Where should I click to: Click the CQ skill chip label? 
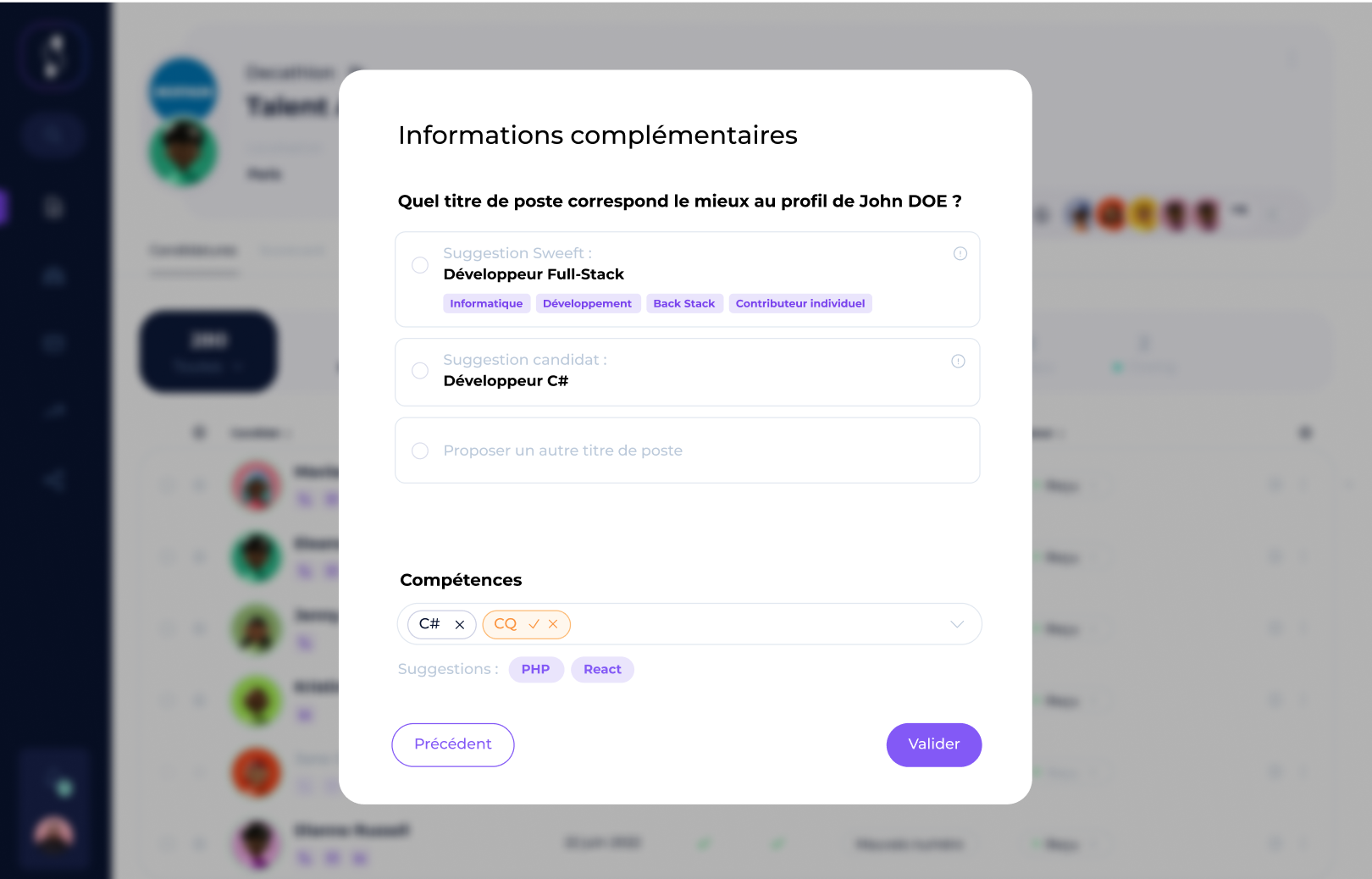pos(505,624)
